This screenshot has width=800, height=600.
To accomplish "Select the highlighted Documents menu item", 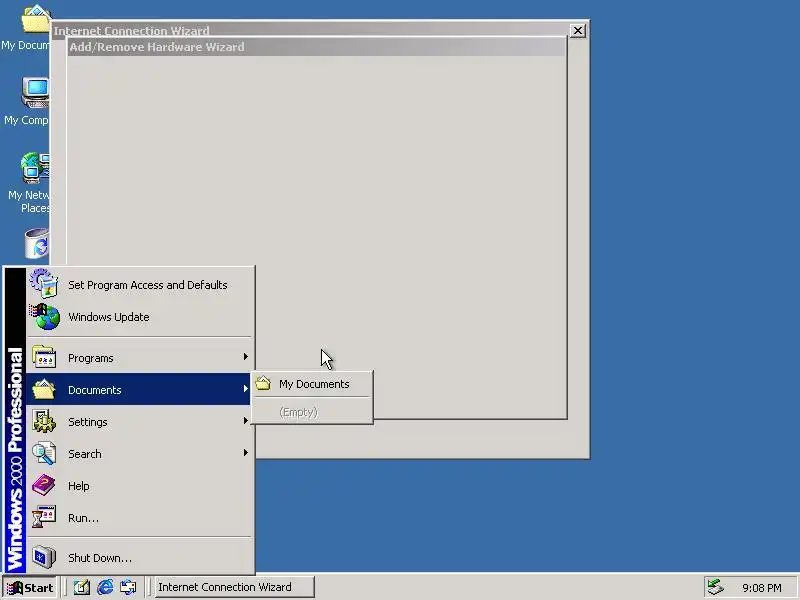I will click(x=138, y=389).
